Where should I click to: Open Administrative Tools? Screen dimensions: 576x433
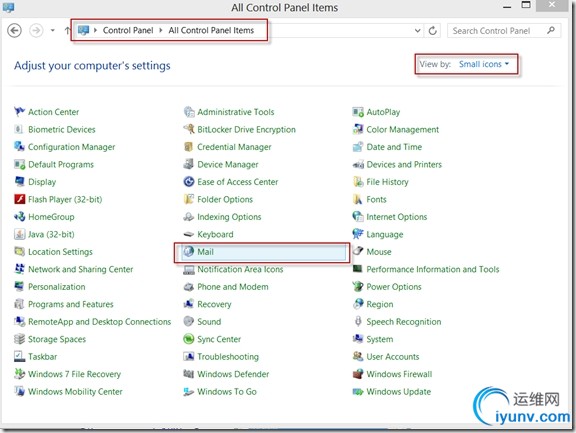pos(235,112)
